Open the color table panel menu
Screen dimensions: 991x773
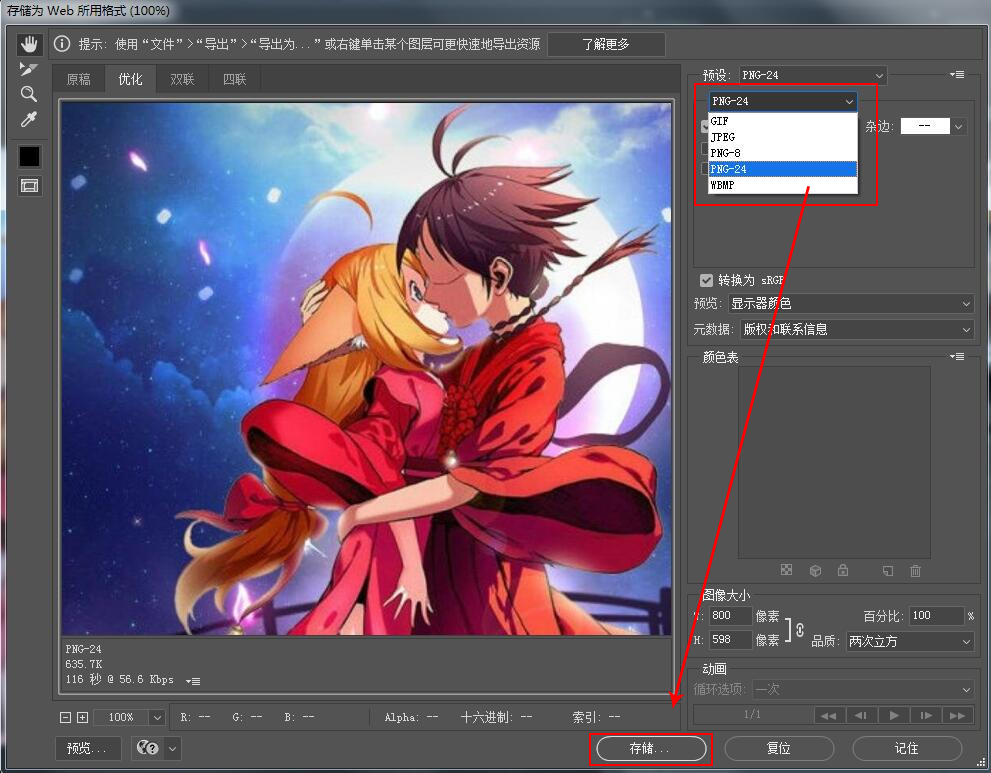pyautogui.click(x=957, y=357)
